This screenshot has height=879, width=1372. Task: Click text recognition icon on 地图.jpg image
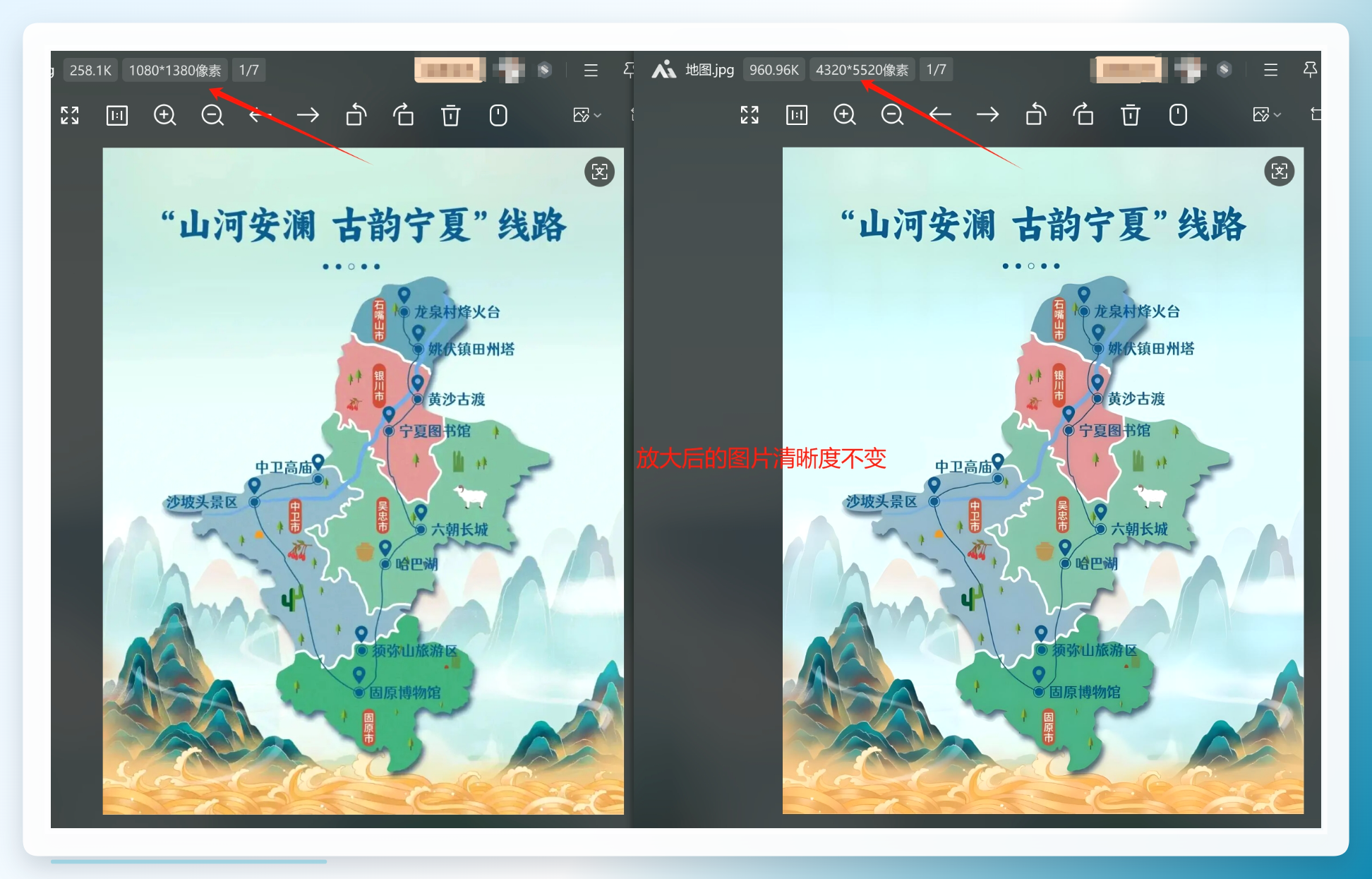[x=1280, y=171]
